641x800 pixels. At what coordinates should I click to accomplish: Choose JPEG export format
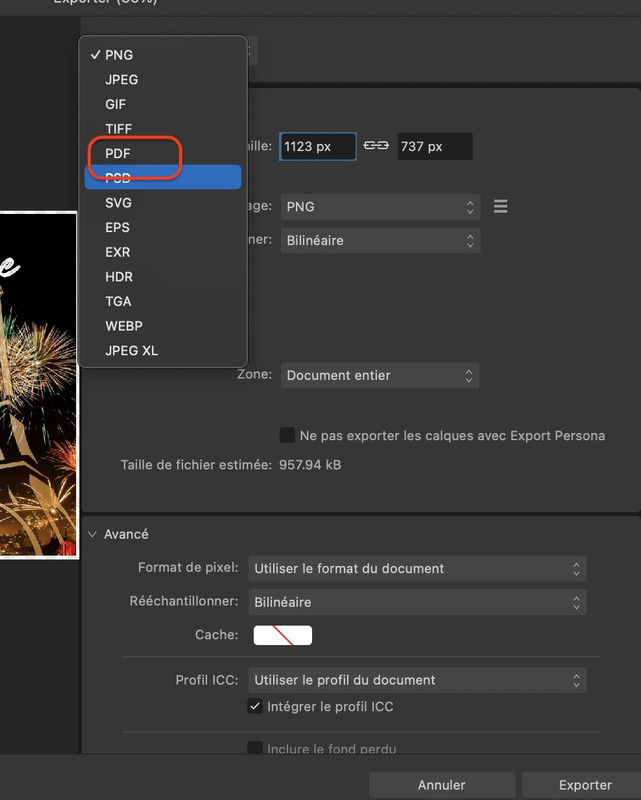(163, 80)
